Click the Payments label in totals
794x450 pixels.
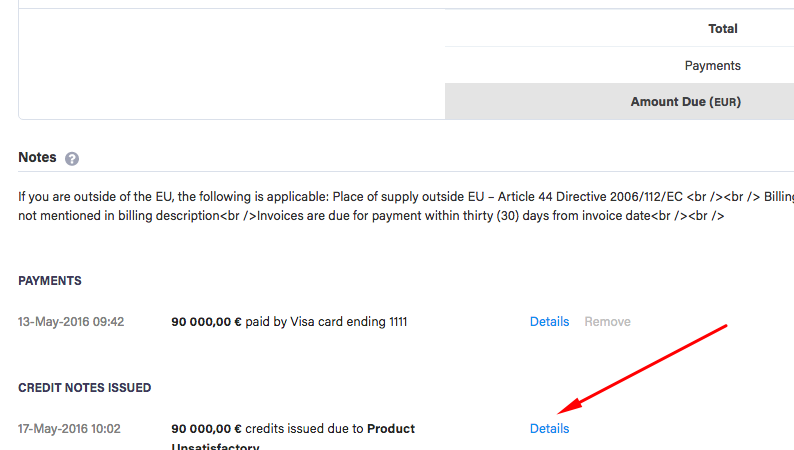coord(712,65)
